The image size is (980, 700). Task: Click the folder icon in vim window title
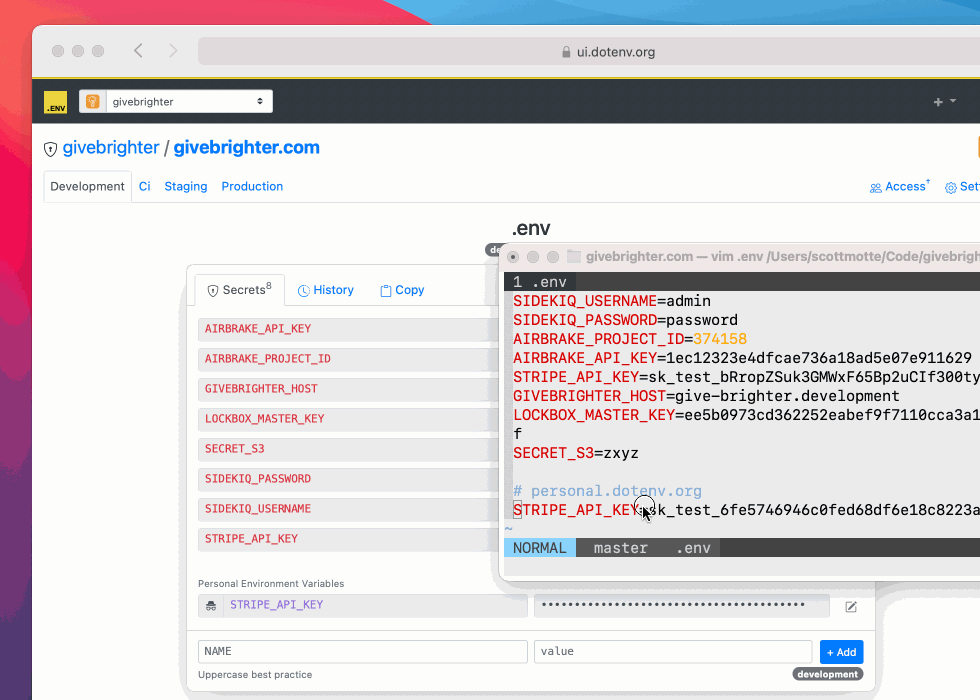tap(574, 256)
